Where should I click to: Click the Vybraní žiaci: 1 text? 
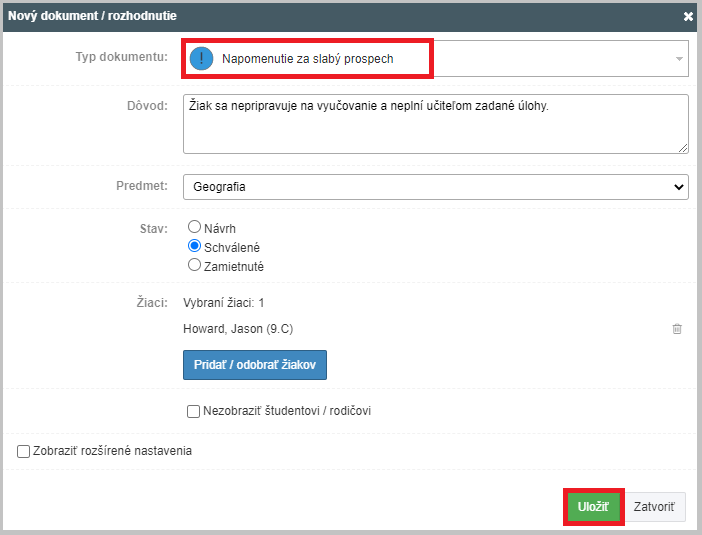(223, 303)
